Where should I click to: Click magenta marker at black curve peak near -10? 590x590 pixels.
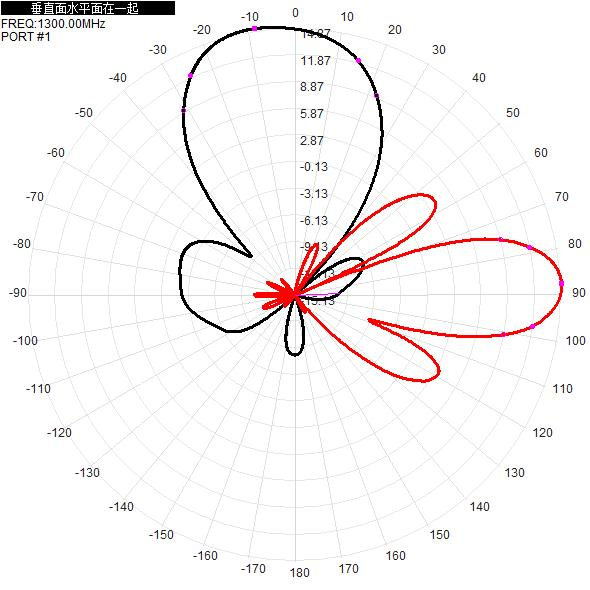[254, 29]
